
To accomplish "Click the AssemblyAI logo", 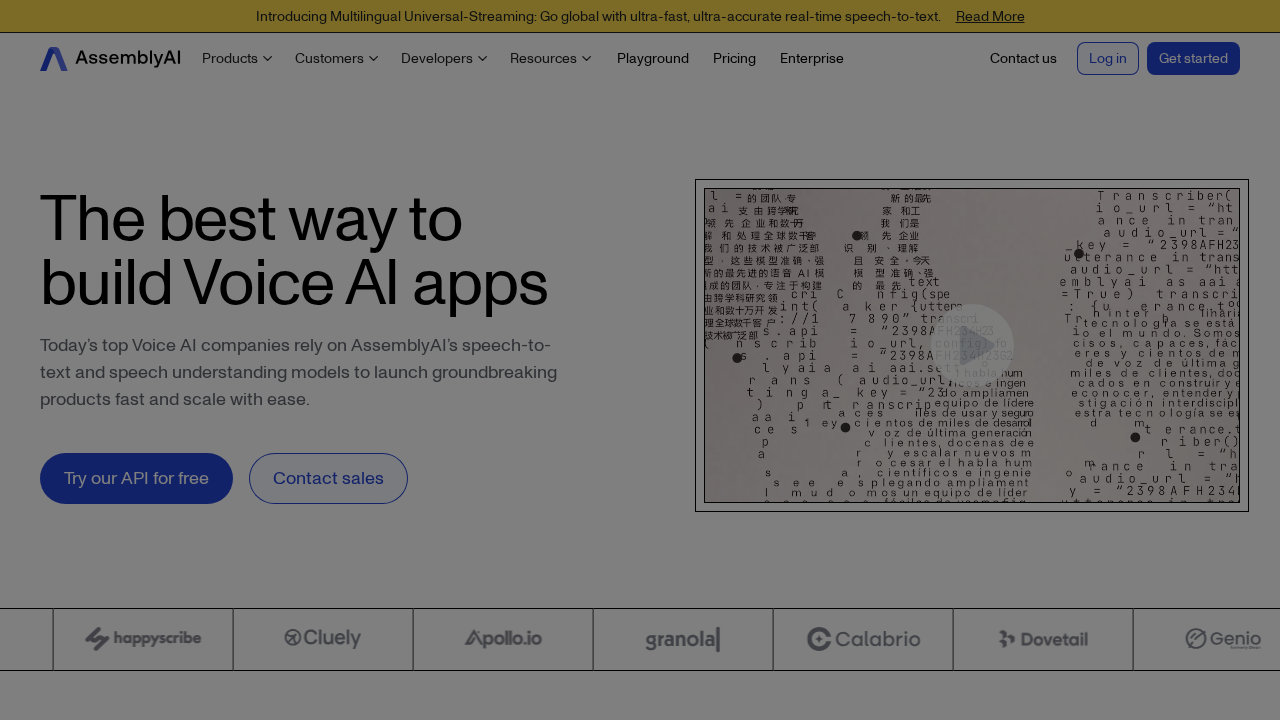I will click(x=110, y=58).
